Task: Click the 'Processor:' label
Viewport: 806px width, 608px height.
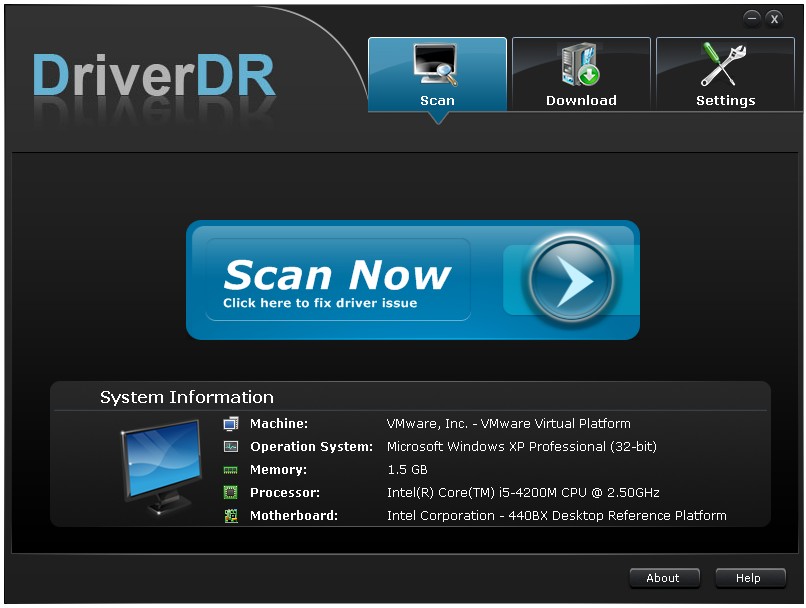Action: click(285, 492)
